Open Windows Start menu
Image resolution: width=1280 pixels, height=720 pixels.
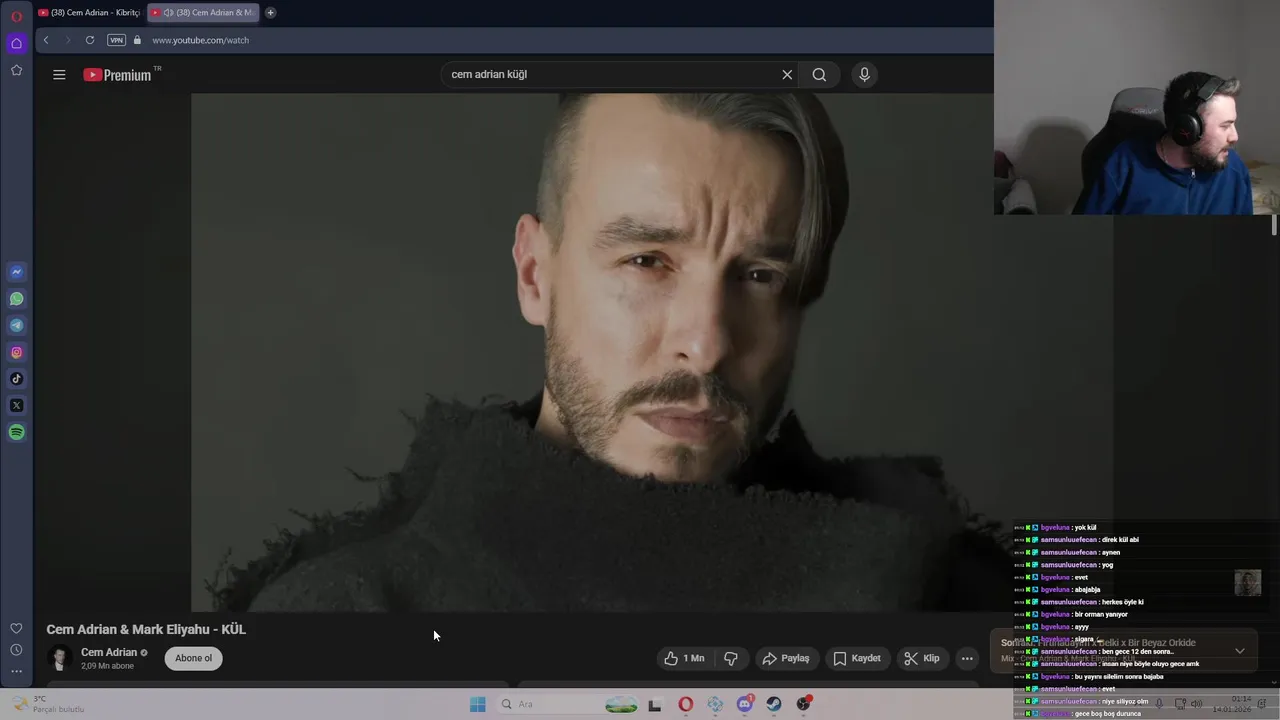(478, 704)
